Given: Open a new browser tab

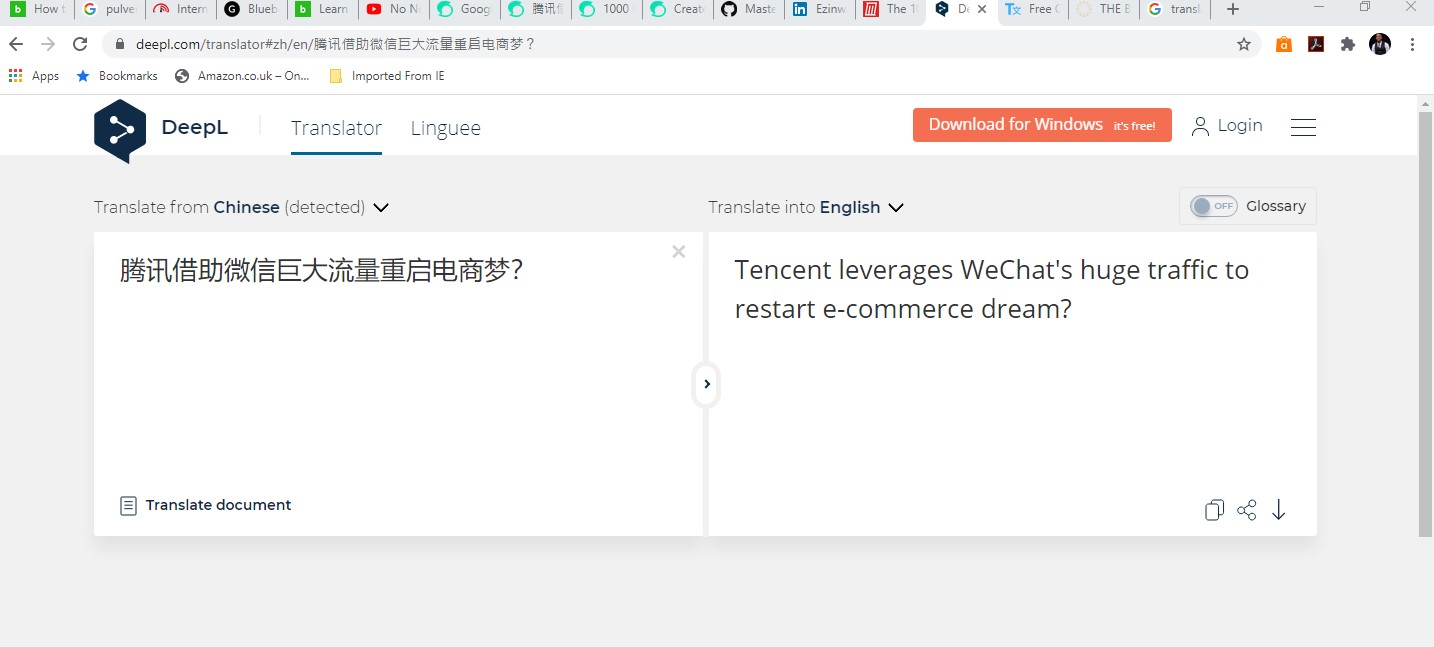Looking at the screenshot, I should pyautogui.click(x=1233, y=9).
